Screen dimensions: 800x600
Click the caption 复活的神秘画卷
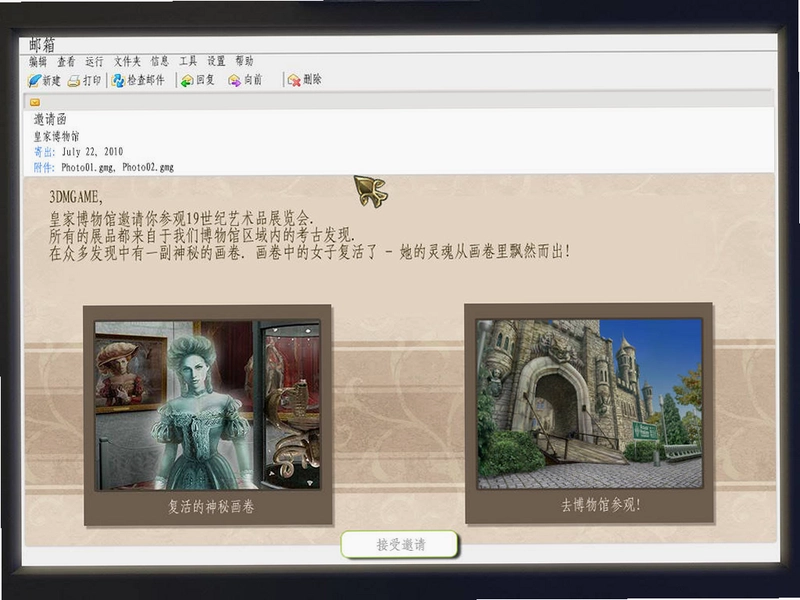pos(211,507)
